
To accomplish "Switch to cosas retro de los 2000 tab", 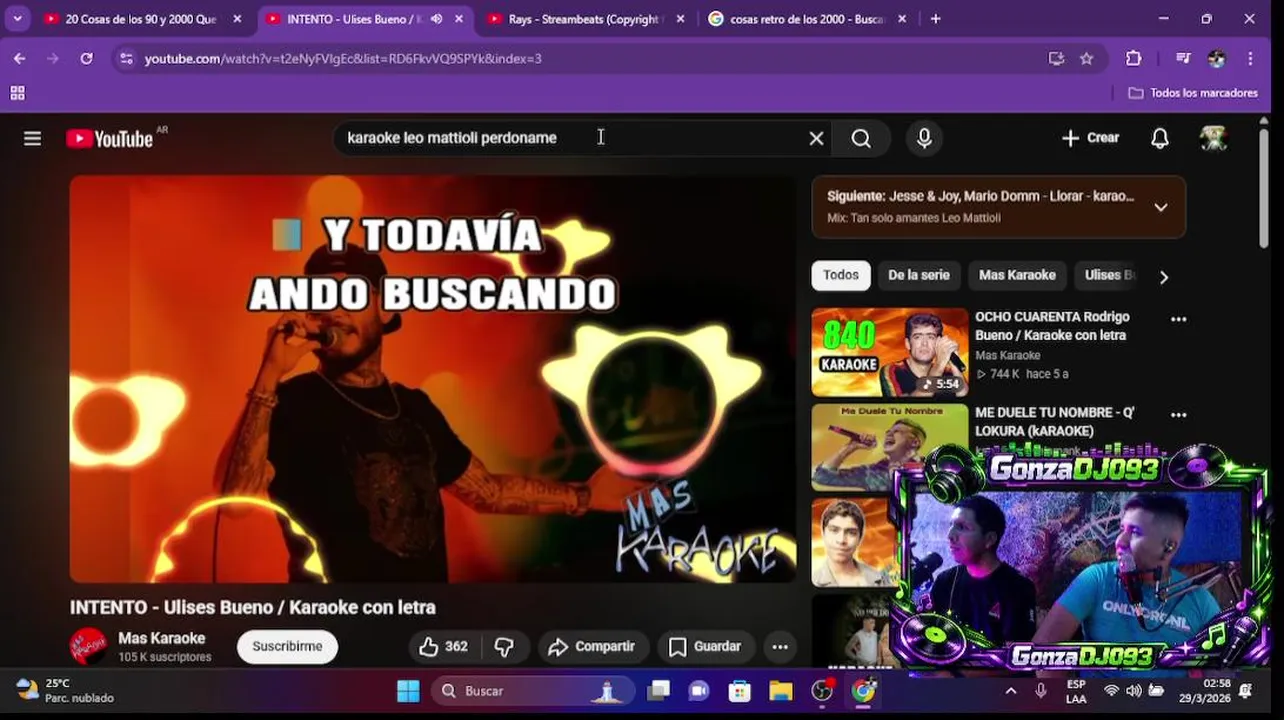I will tap(806, 19).
